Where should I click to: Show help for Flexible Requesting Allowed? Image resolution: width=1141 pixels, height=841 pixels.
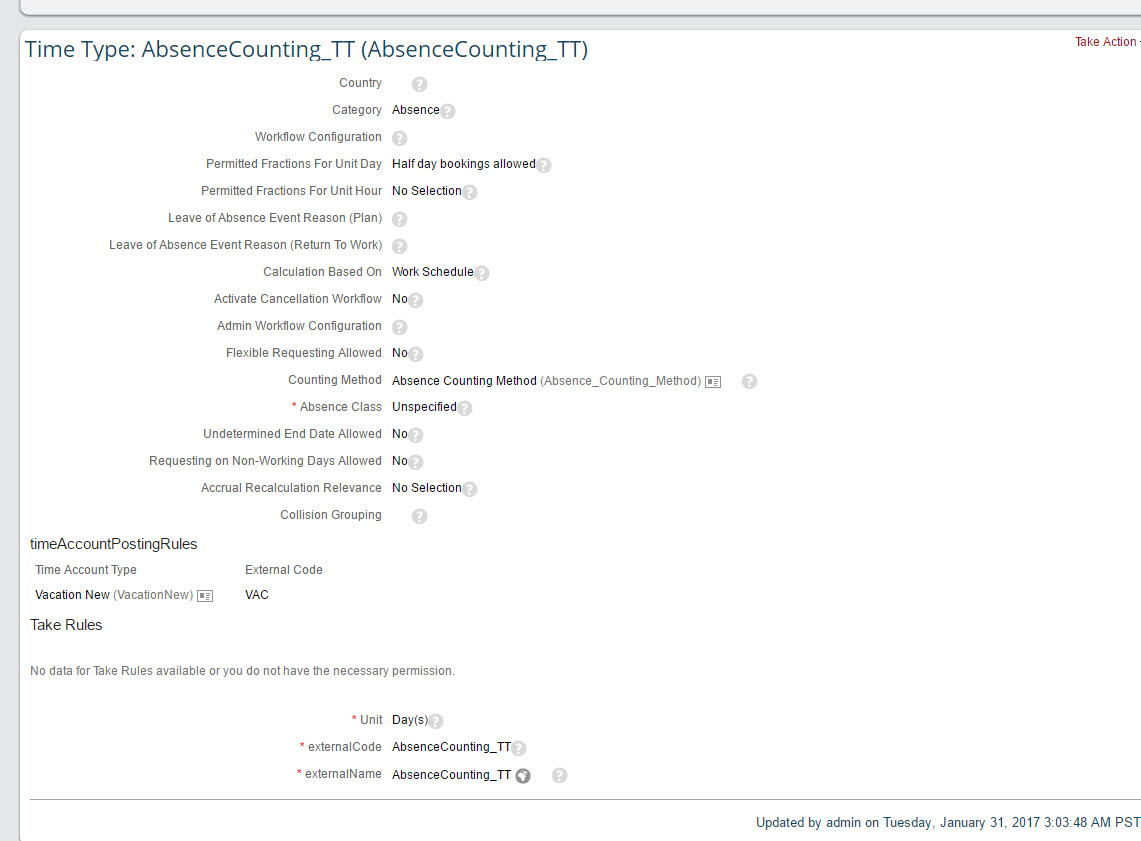(x=416, y=354)
